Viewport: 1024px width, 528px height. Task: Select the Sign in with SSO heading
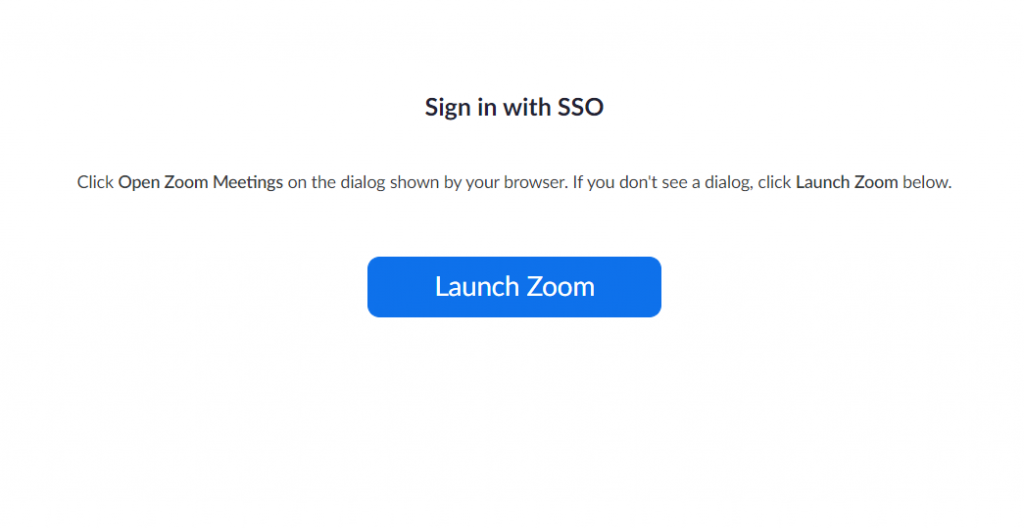click(x=514, y=107)
